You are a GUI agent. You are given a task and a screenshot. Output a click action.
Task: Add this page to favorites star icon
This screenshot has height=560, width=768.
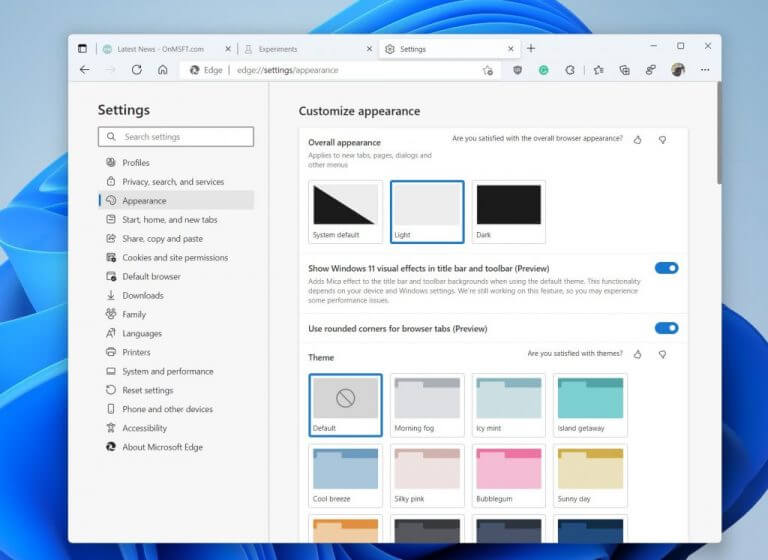pos(487,71)
